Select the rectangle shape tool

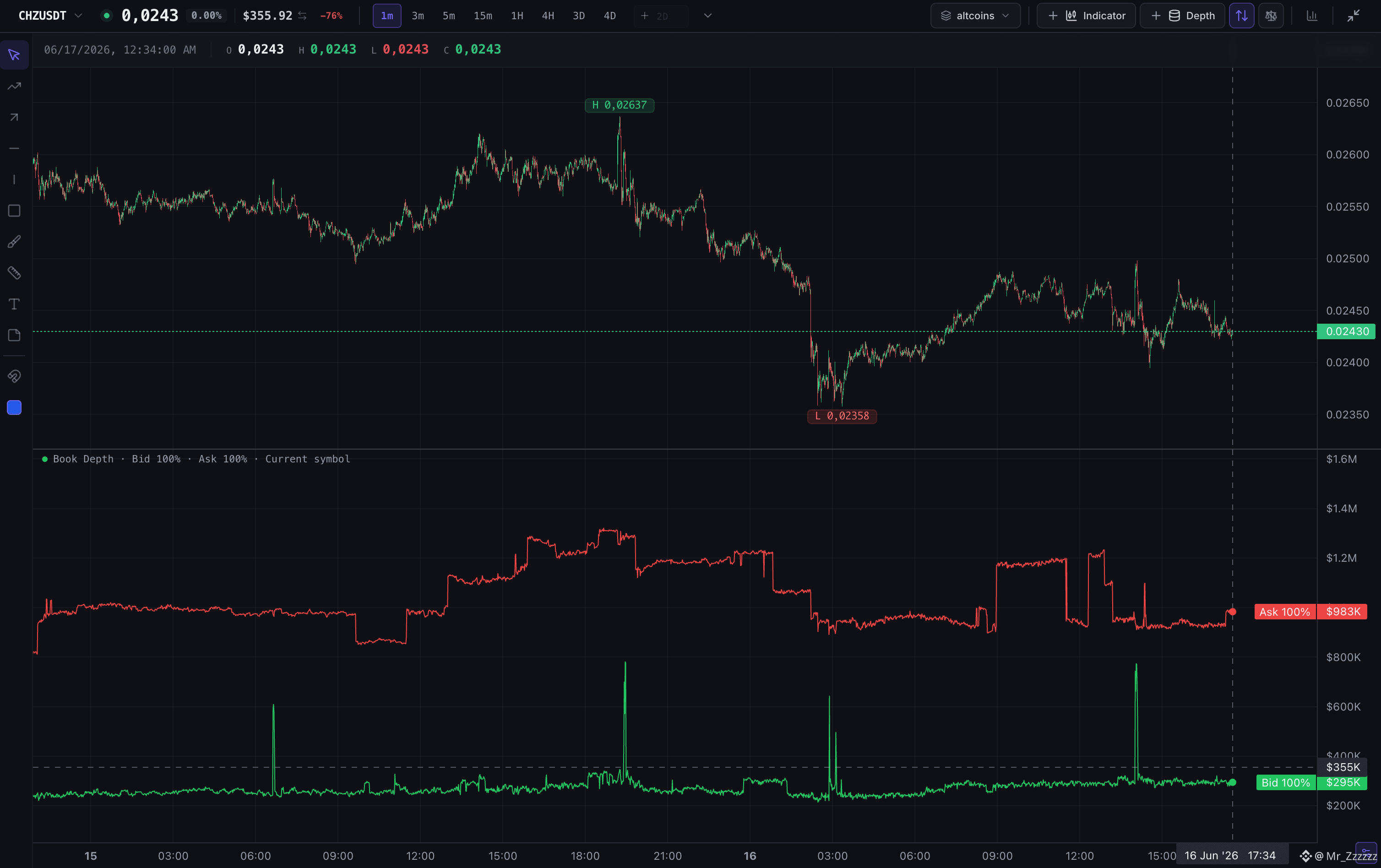point(14,211)
